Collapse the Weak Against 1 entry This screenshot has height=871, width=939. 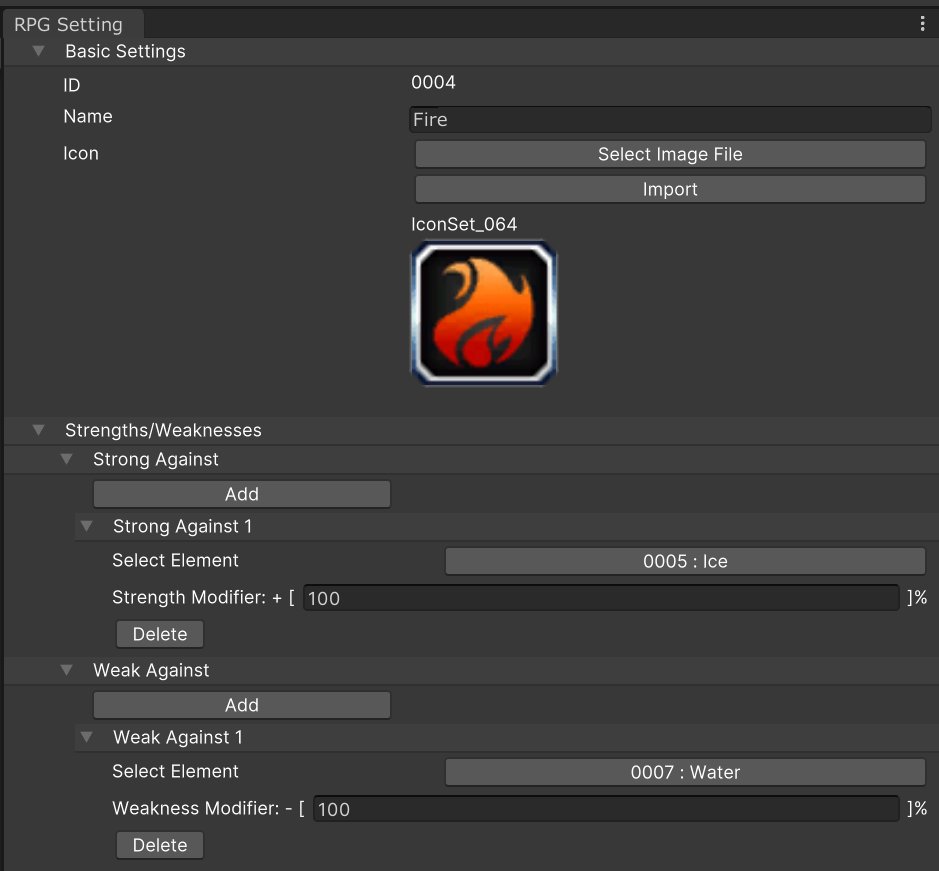pyautogui.click(x=86, y=737)
